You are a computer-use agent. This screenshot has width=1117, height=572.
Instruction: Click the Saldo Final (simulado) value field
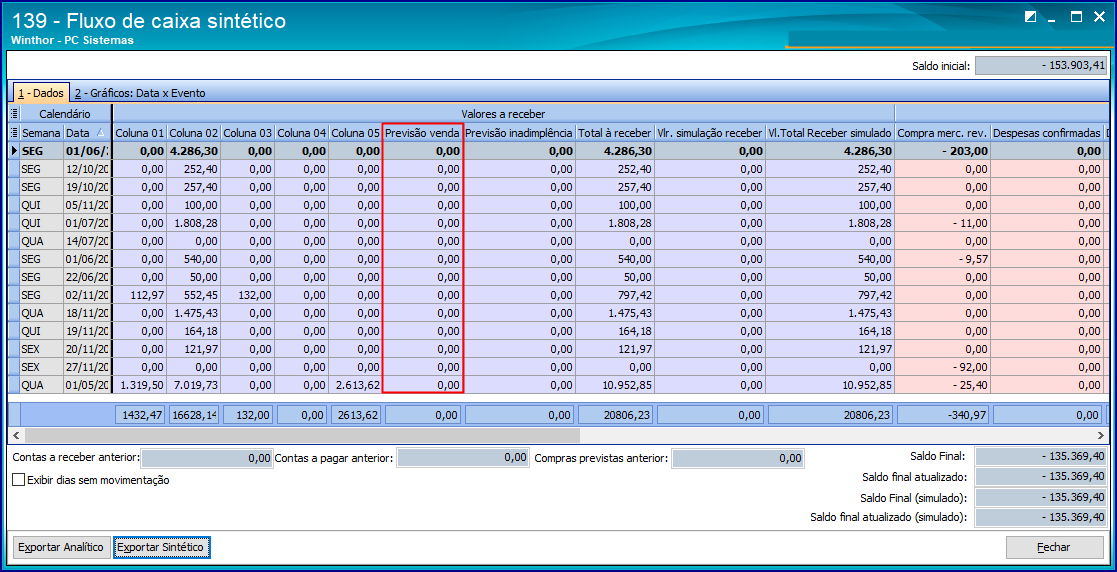pos(1041,496)
